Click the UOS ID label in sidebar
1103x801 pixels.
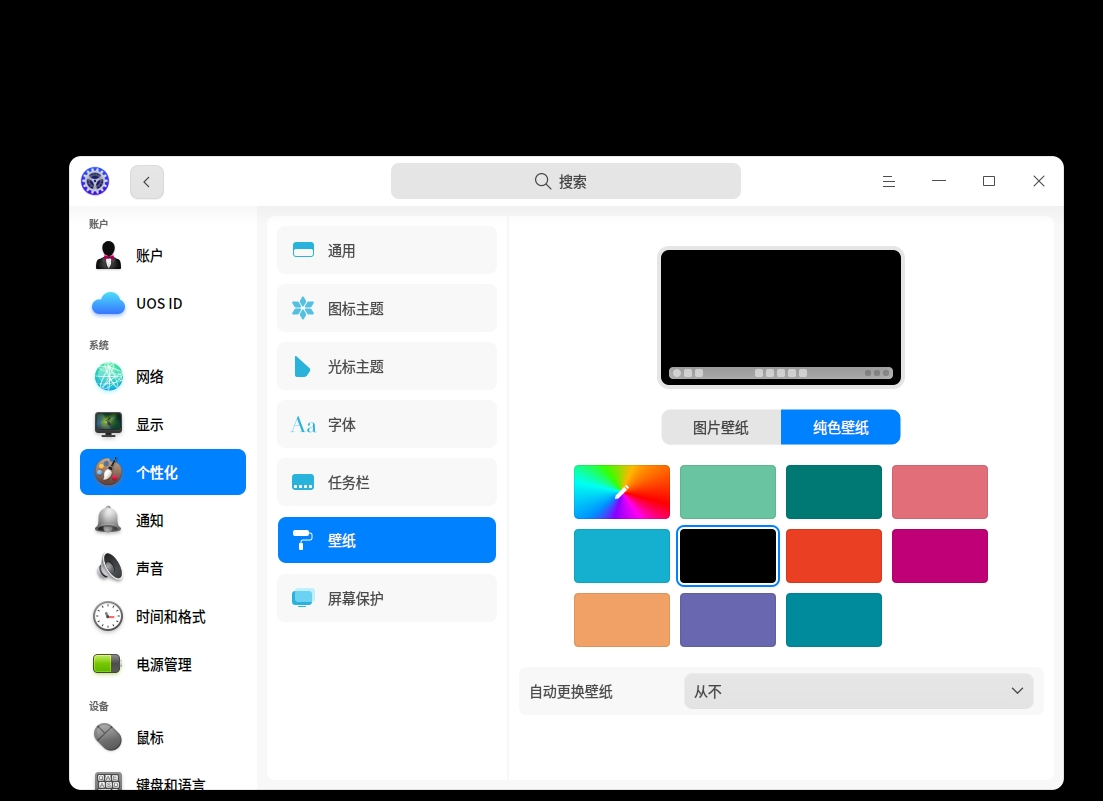click(159, 304)
